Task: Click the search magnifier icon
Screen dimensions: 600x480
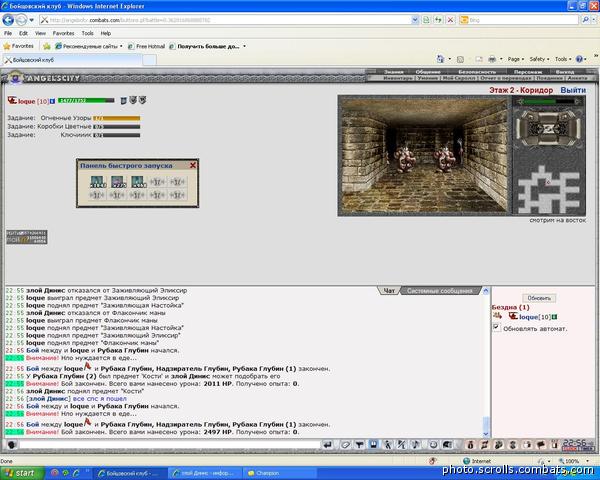Action: (585, 20)
